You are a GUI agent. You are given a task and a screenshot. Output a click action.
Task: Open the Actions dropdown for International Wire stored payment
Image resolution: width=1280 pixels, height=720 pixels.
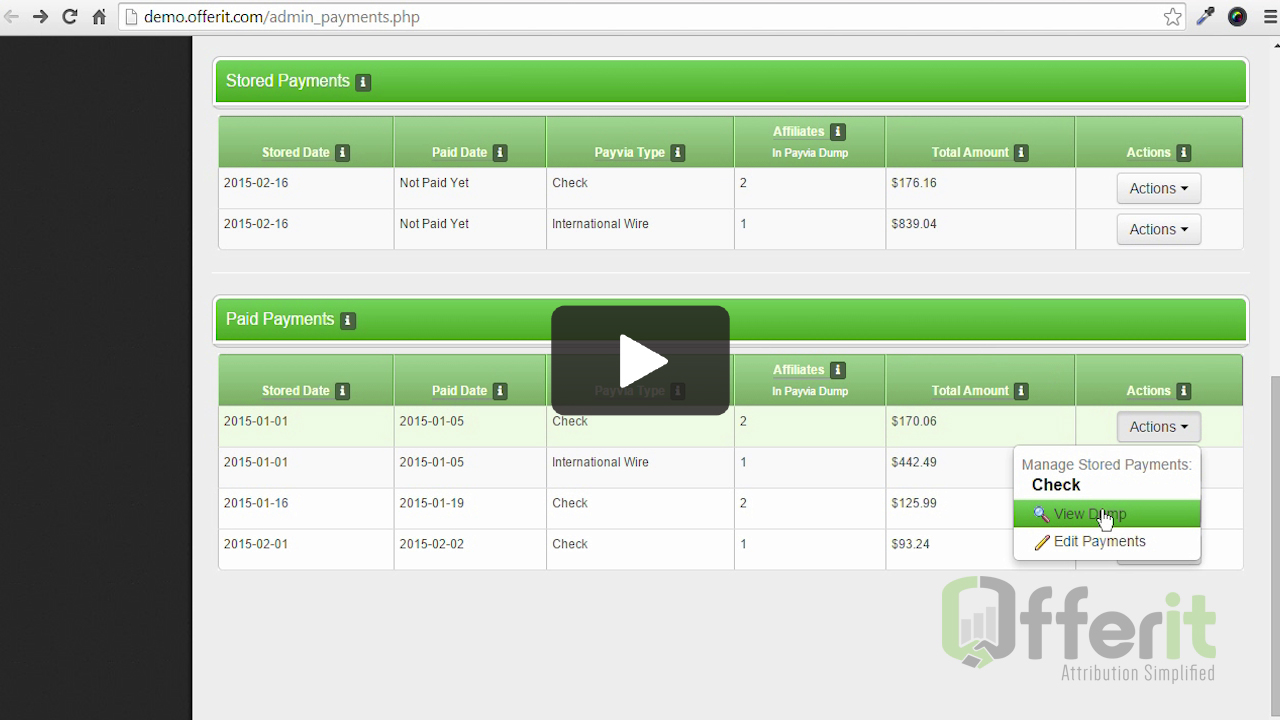[x=1157, y=229]
